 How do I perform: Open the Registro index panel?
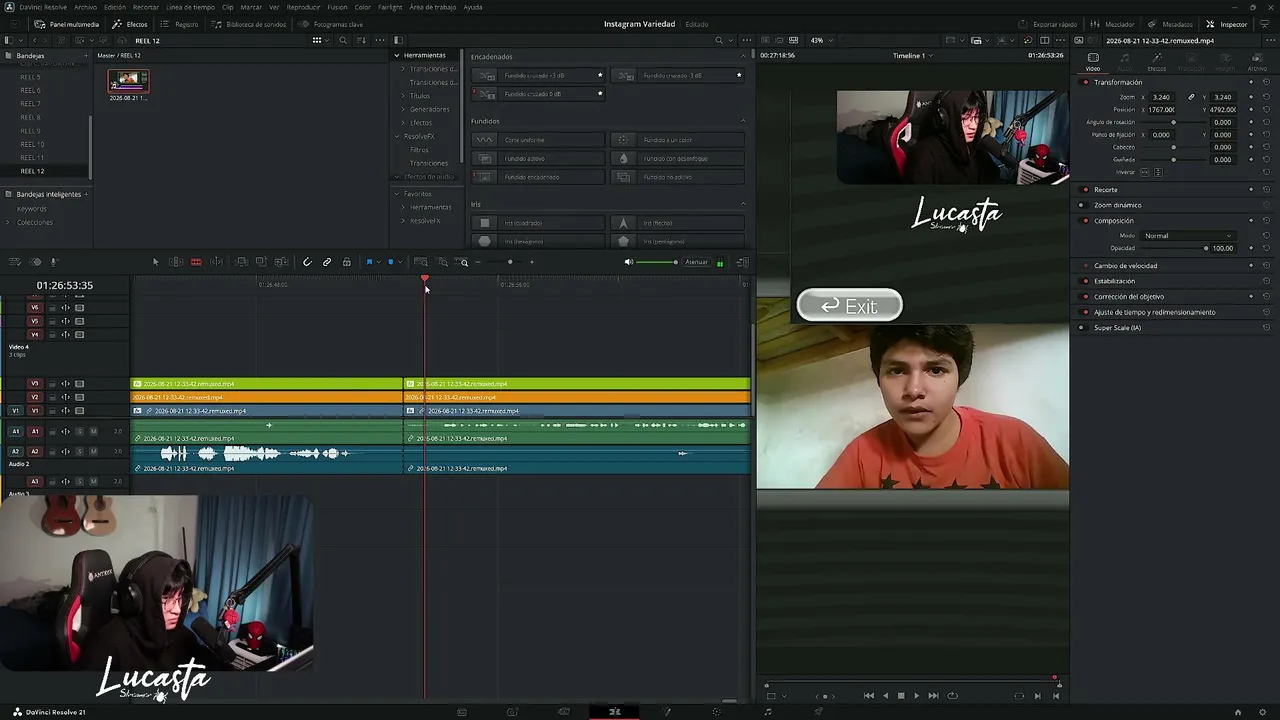click(180, 24)
